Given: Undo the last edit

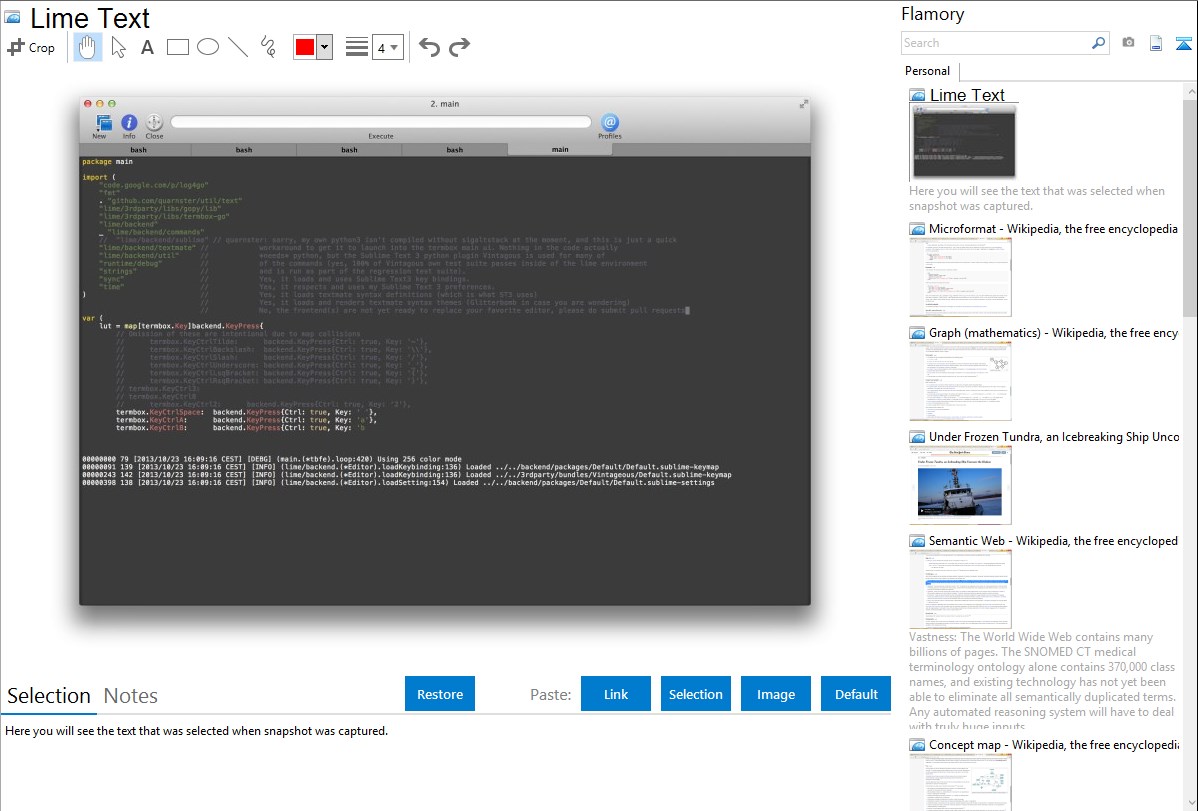Looking at the screenshot, I should [429, 47].
